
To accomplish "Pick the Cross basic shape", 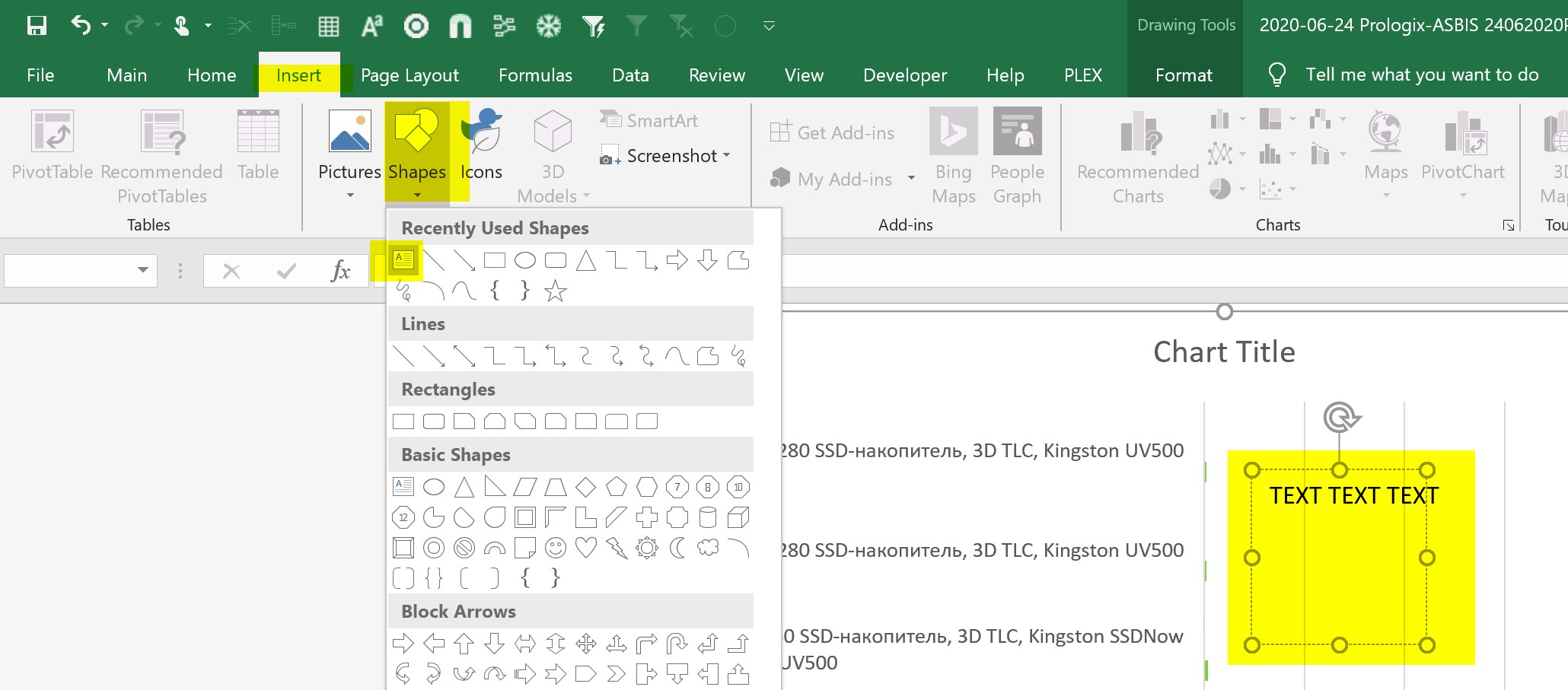I will point(647,517).
